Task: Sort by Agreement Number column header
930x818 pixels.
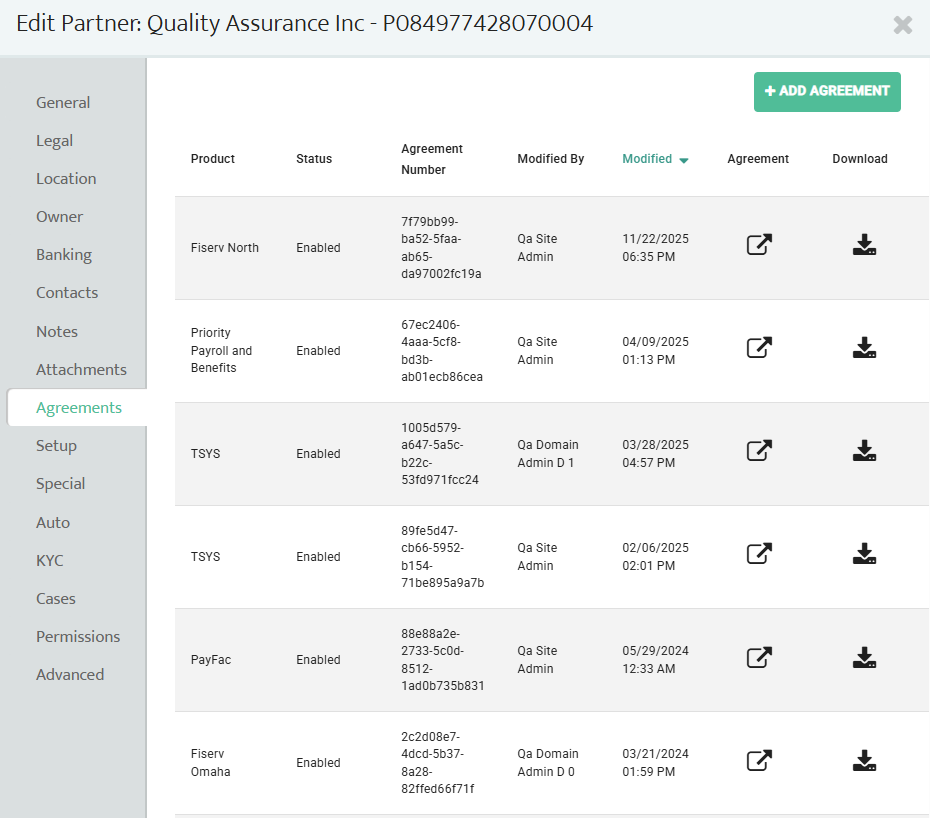Action: [x=432, y=159]
